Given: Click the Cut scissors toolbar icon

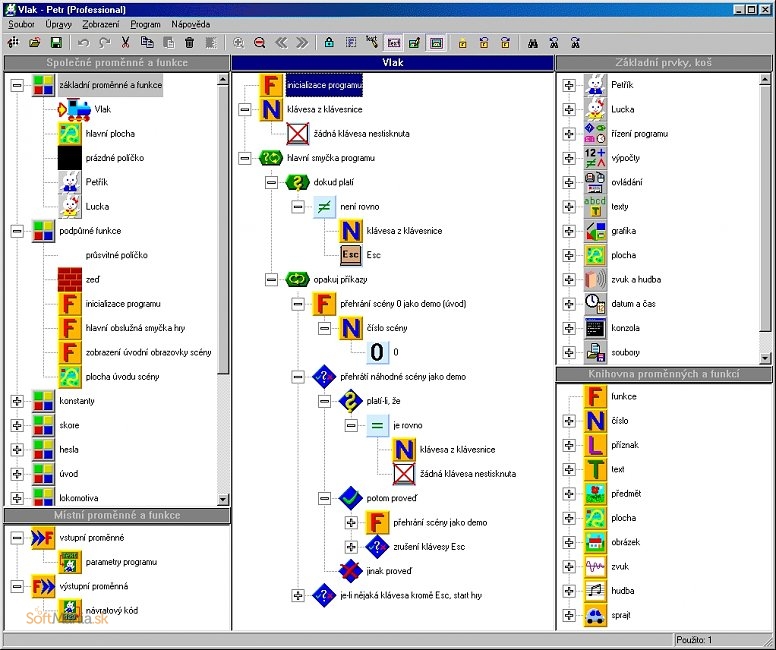Looking at the screenshot, I should (125, 43).
